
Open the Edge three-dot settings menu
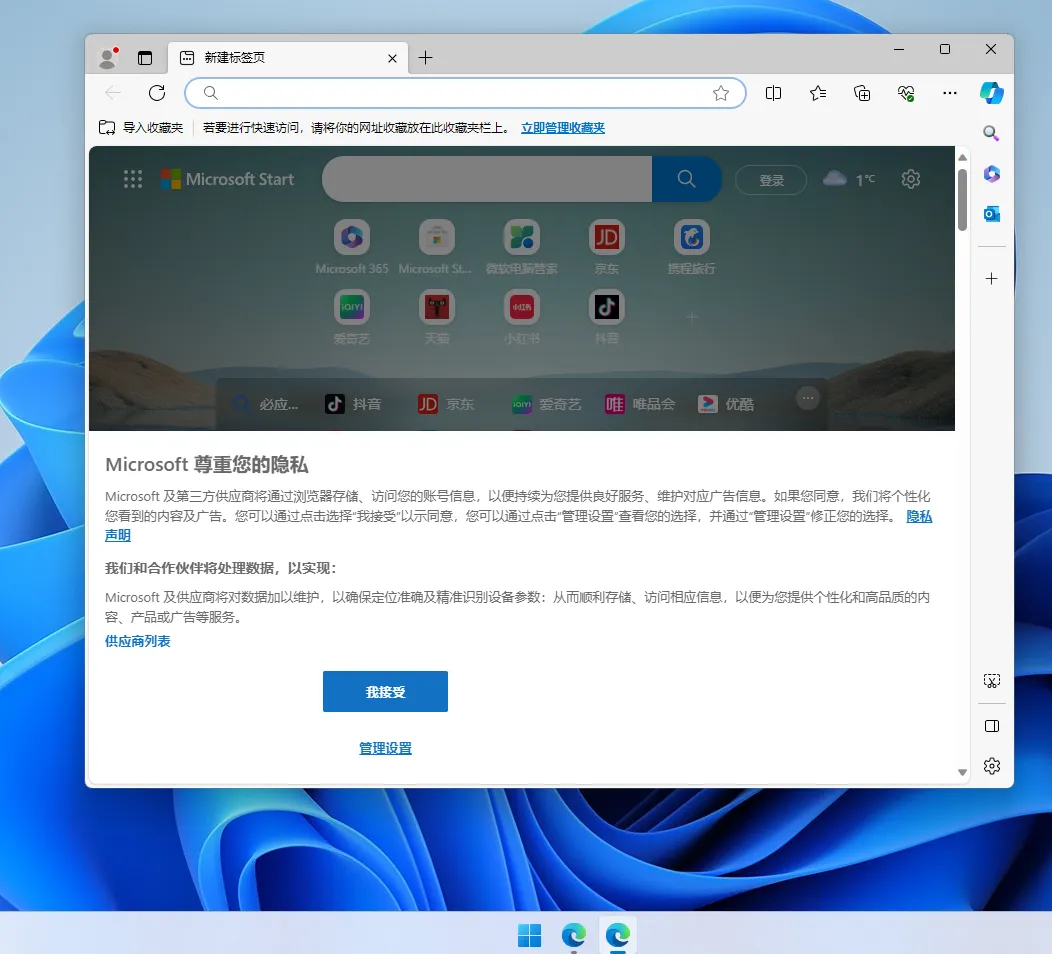coord(949,93)
